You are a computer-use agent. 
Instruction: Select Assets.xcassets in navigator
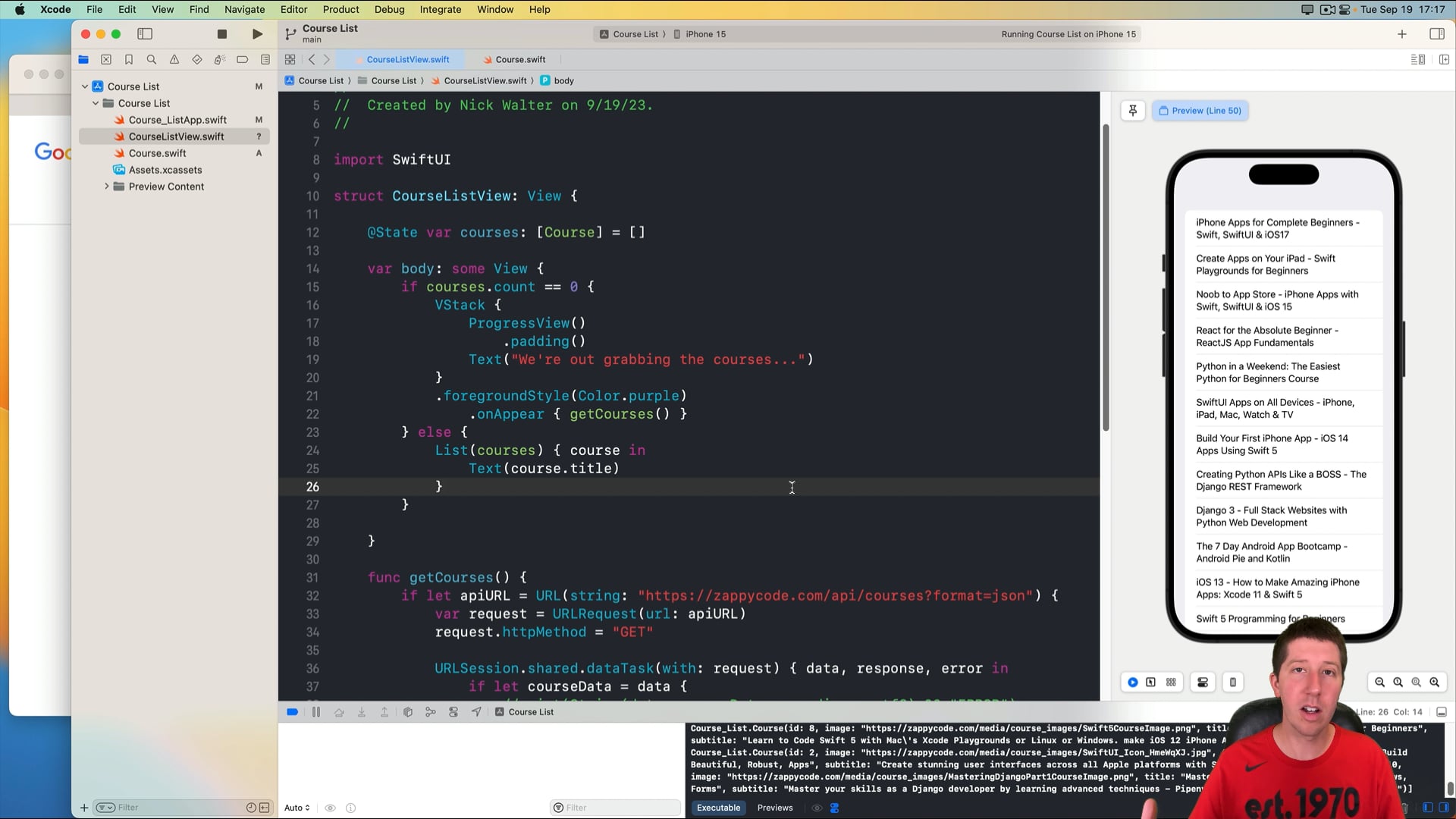174,170
